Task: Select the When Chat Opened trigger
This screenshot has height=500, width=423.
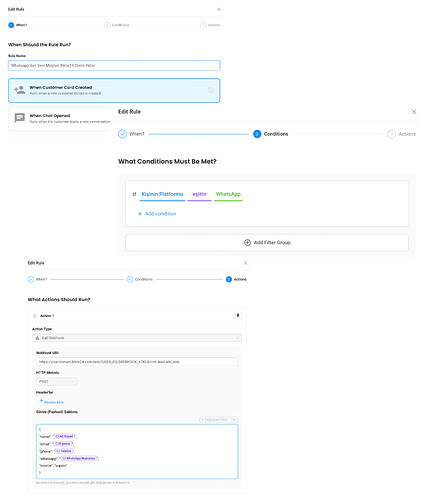Action: click(60, 118)
